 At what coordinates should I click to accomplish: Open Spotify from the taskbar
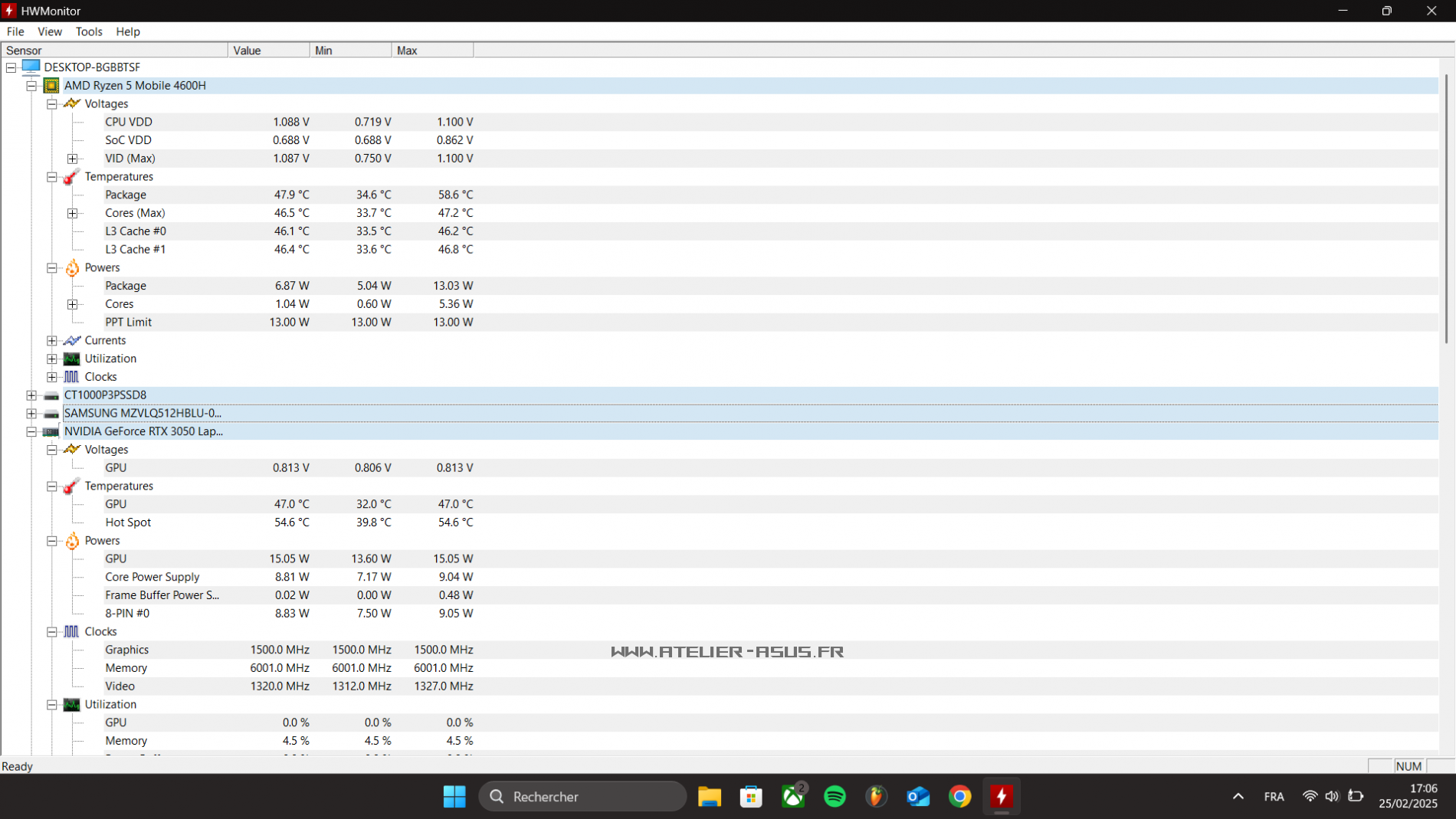click(835, 797)
